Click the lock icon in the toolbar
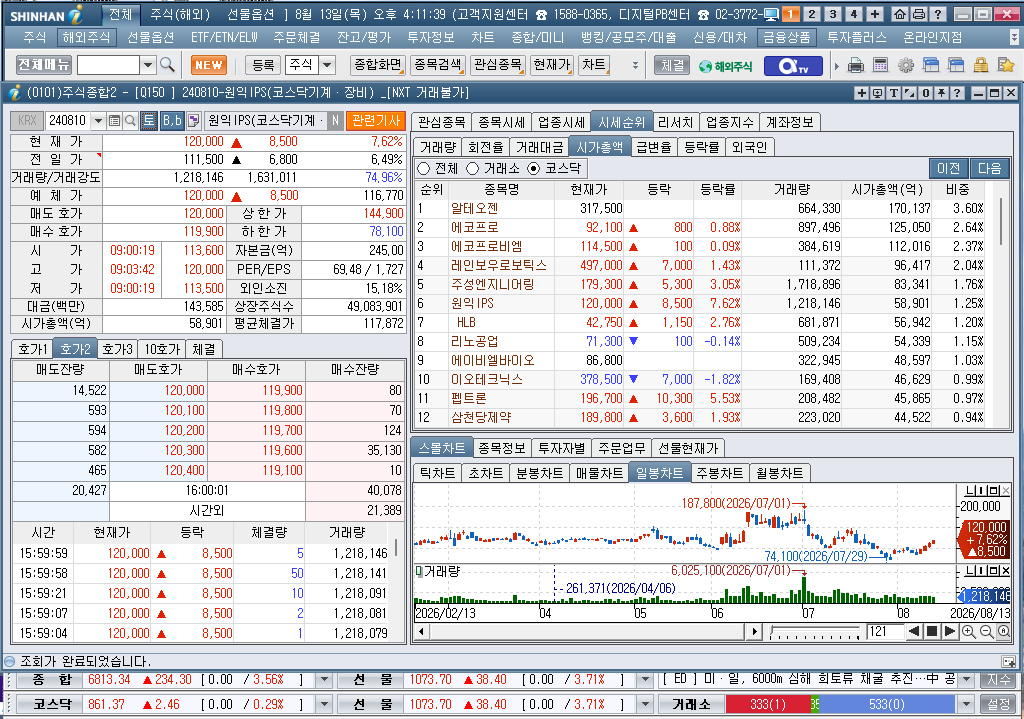Image resolution: width=1024 pixels, height=719 pixels. (x=980, y=65)
